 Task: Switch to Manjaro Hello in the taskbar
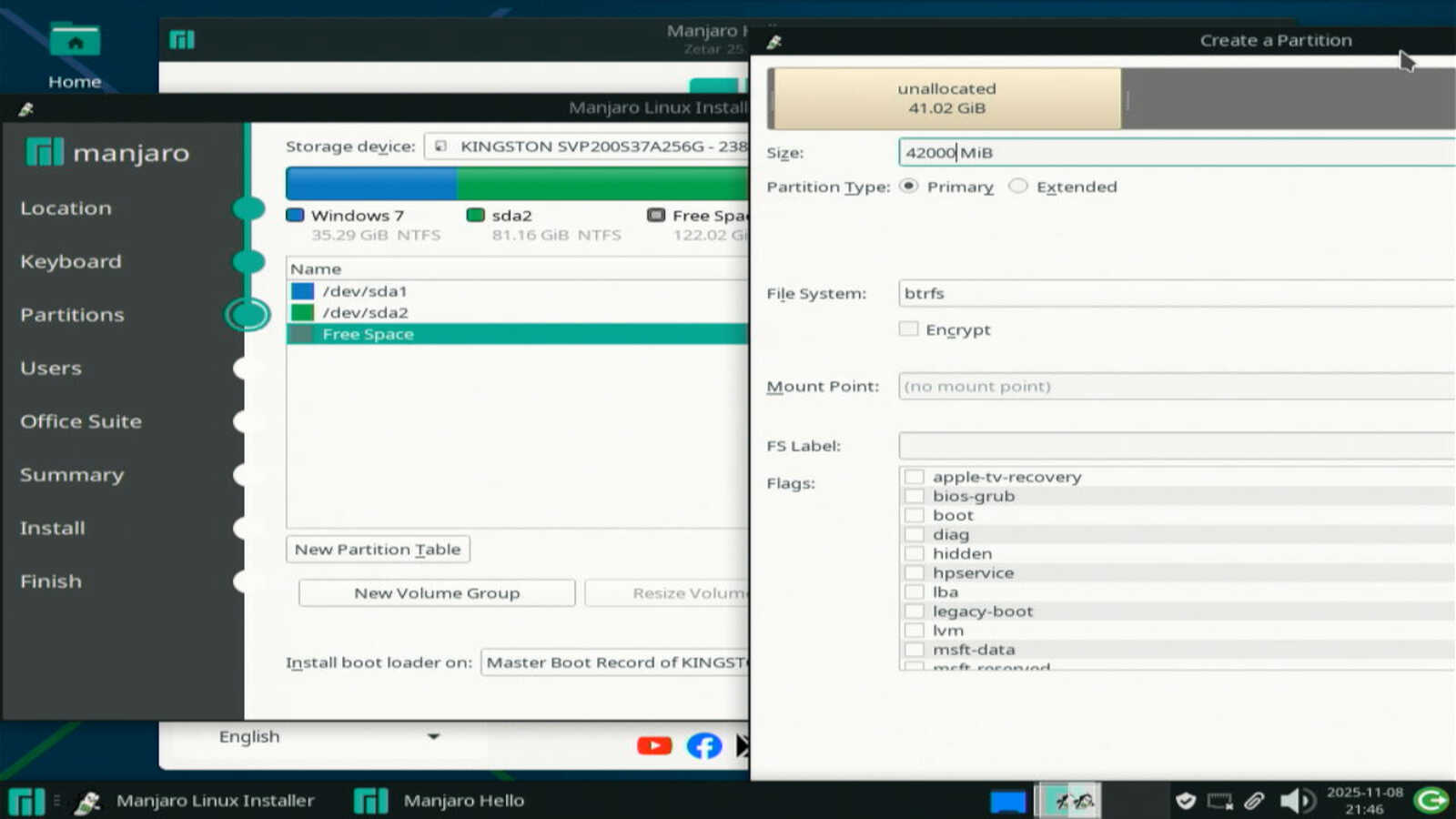click(x=446, y=801)
